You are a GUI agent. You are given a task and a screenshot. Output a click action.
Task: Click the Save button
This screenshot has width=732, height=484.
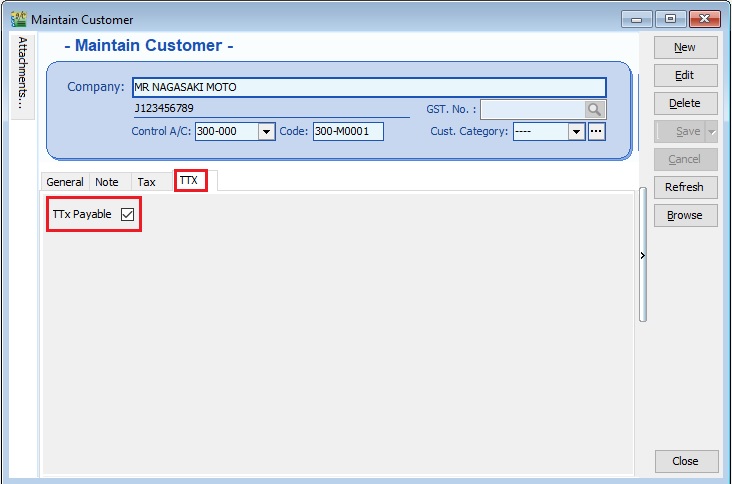pyautogui.click(x=681, y=132)
